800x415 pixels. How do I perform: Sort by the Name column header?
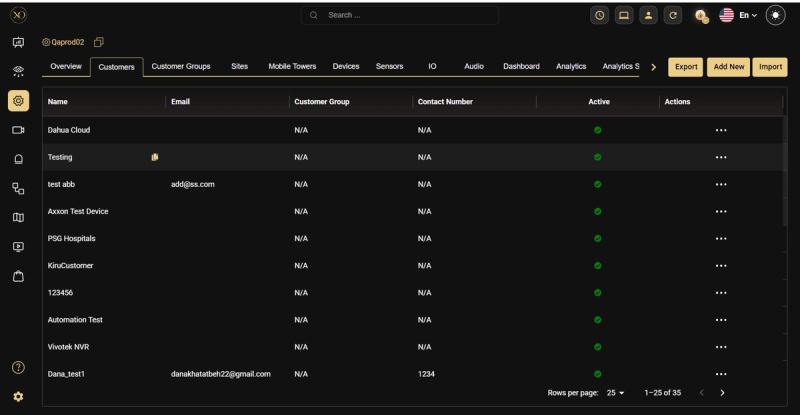click(58, 102)
